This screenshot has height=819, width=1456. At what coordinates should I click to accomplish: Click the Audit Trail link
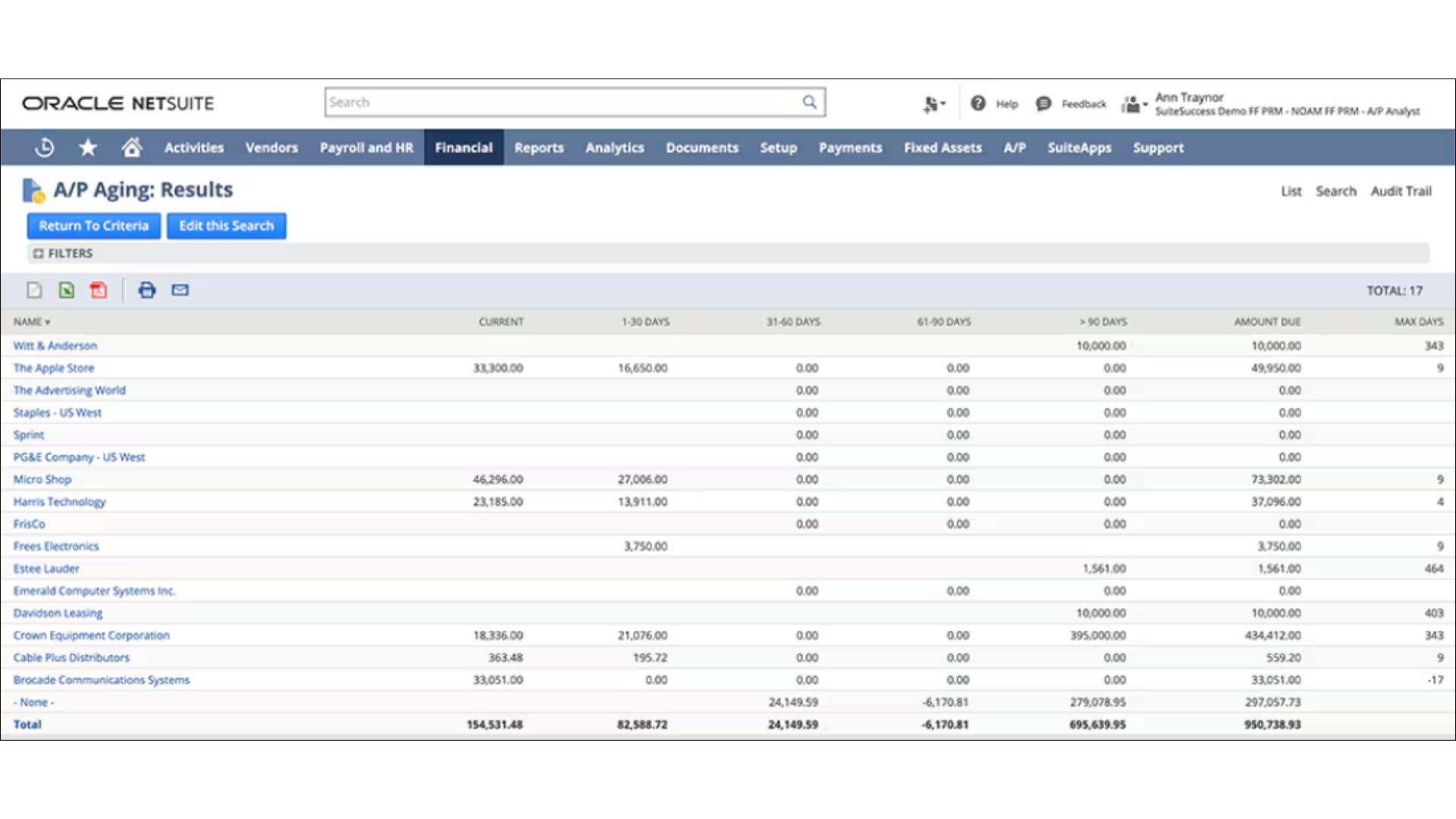pos(1400,190)
